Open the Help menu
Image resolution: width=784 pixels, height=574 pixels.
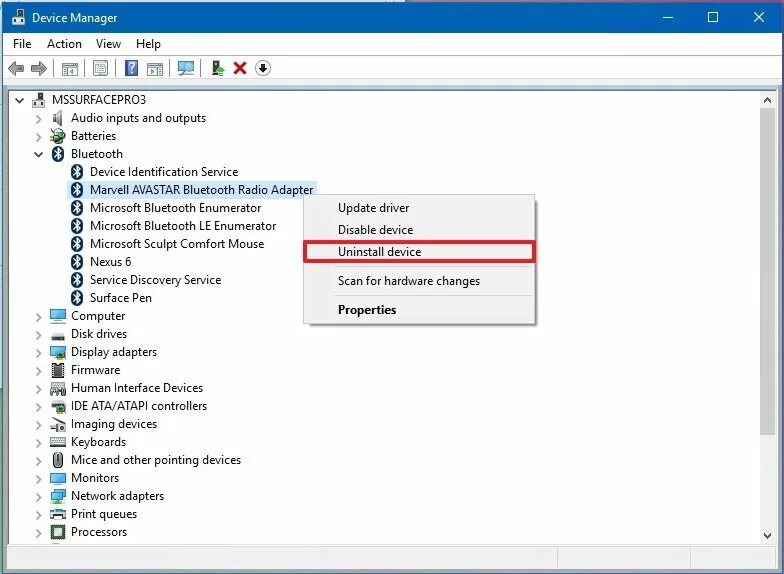[148, 44]
